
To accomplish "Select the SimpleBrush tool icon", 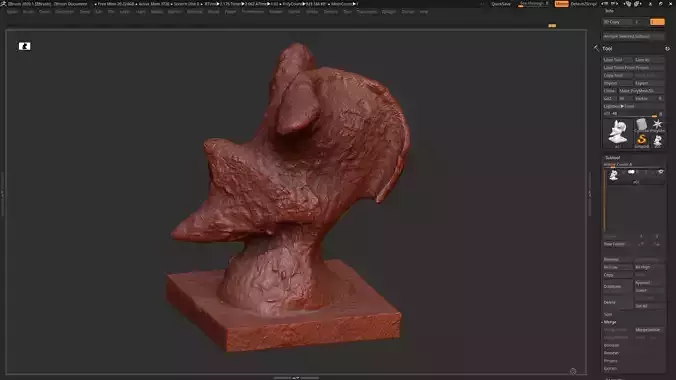I will (x=642, y=141).
